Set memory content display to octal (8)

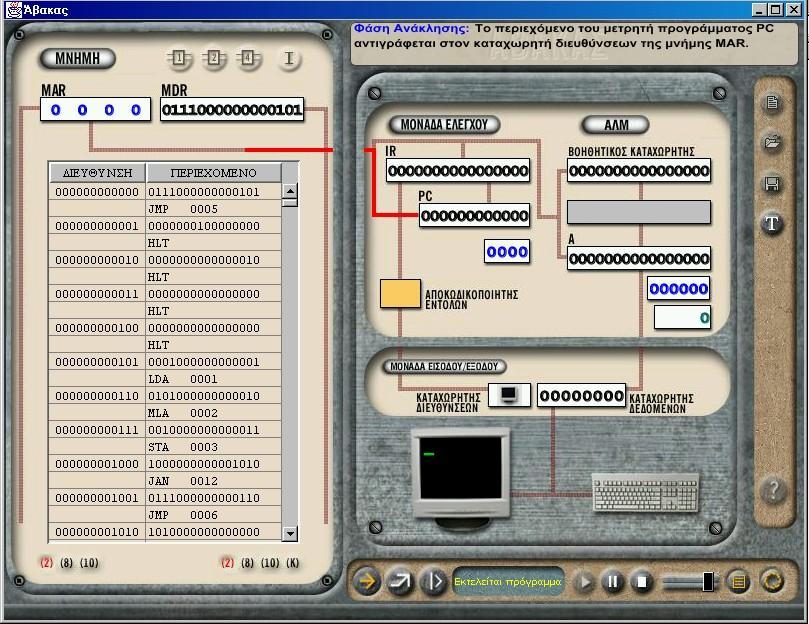coord(248,563)
